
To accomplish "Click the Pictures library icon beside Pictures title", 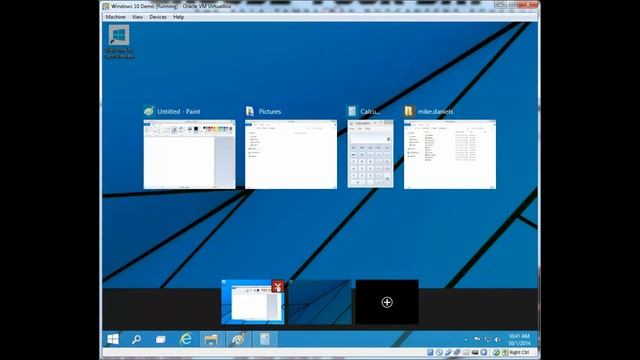I will pyautogui.click(x=250, y=111).
